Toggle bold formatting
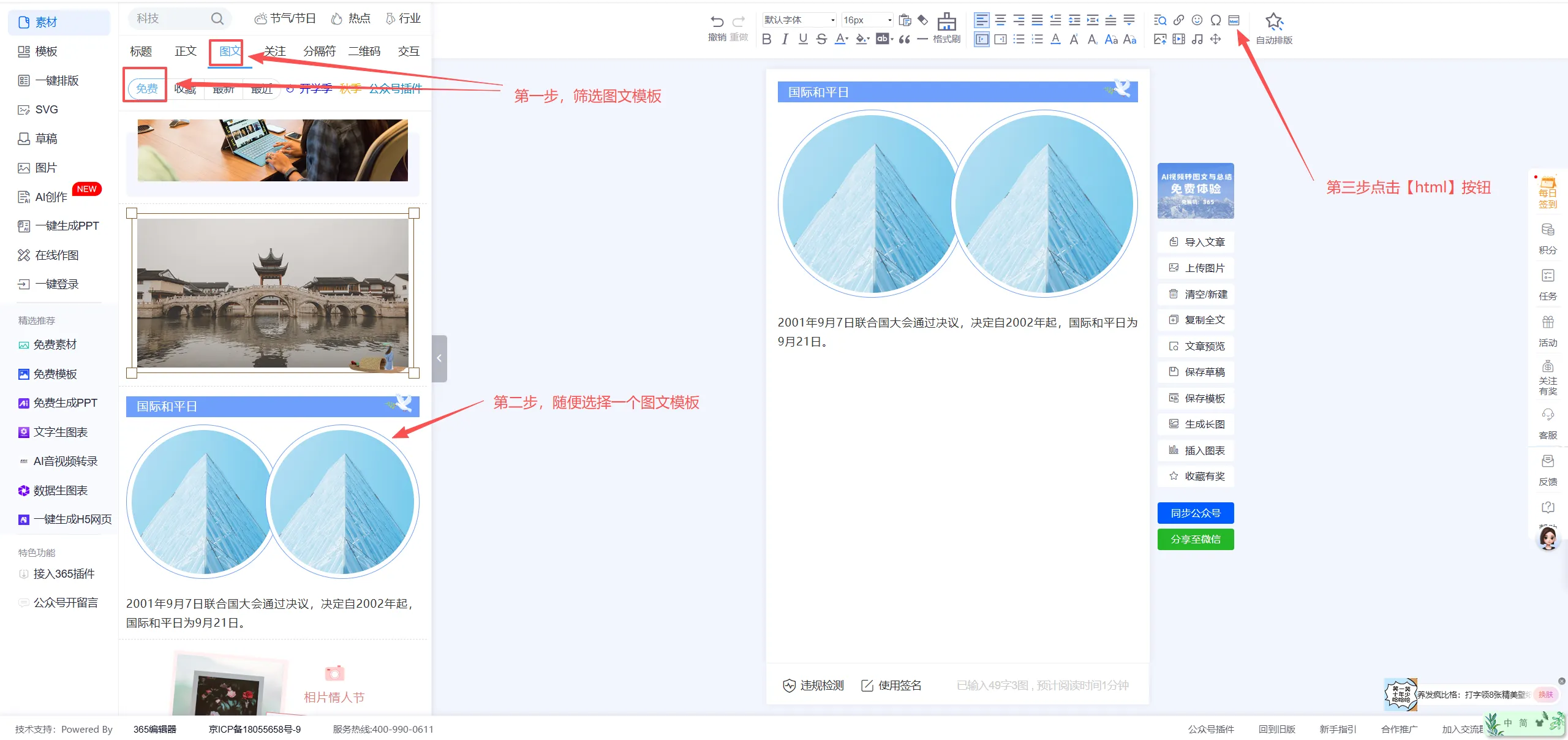This screenshot has width=1568, height=740. [766, 39]
